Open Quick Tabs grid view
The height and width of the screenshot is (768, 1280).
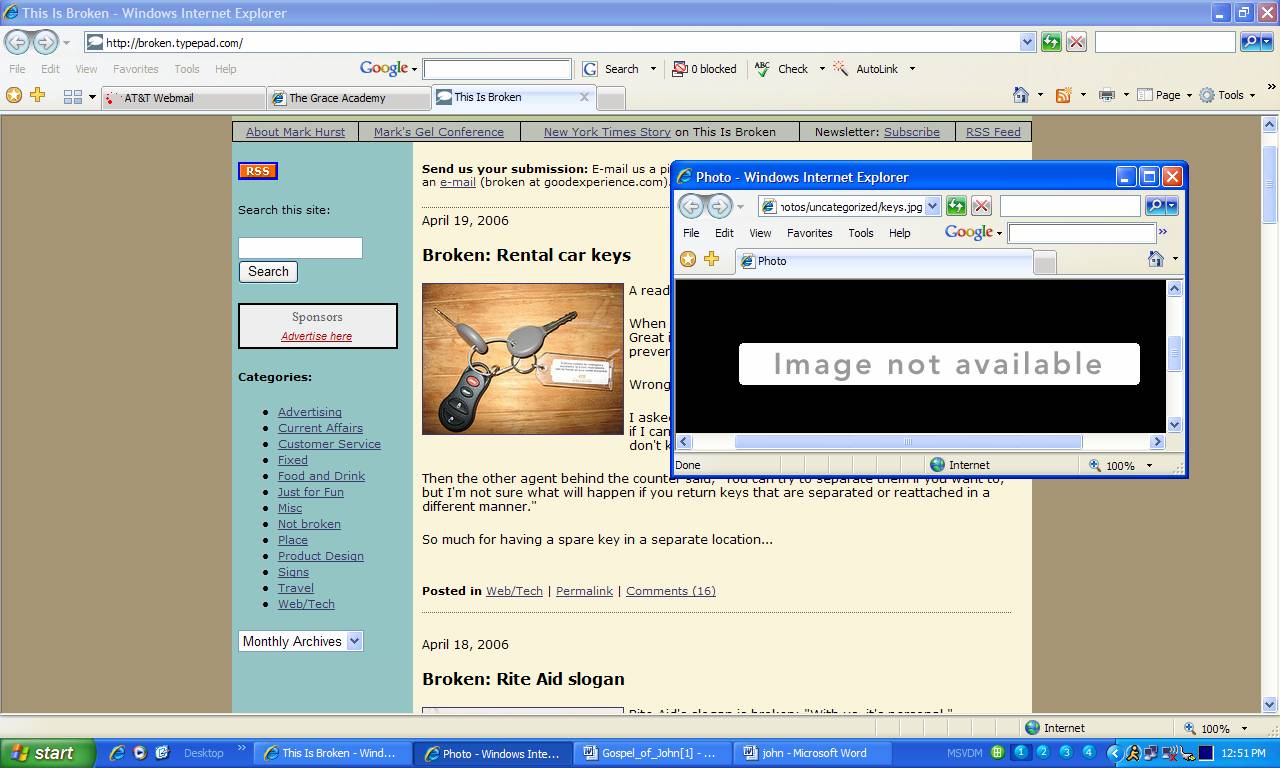(72, 97)
